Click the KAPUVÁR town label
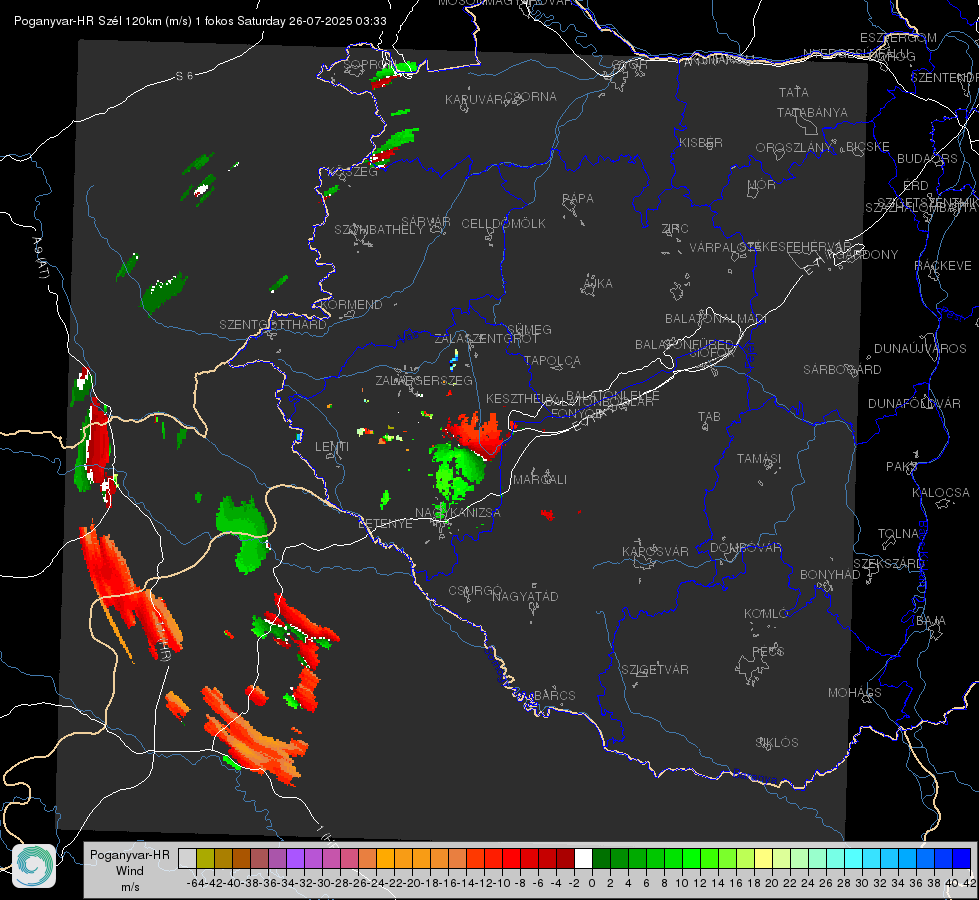979x900 pixels. 475,100
